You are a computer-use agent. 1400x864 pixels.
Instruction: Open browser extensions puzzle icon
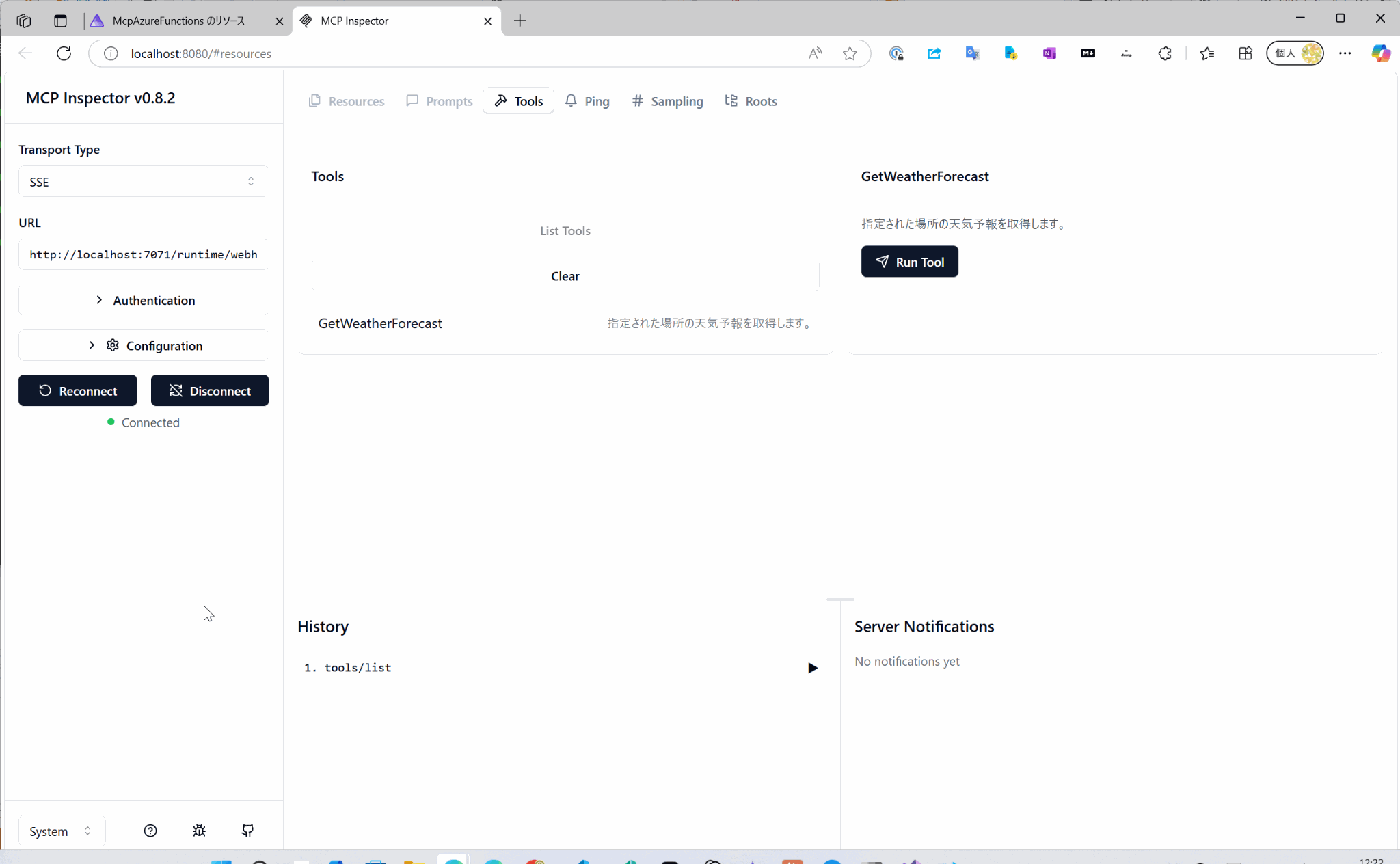(1165, 53)
